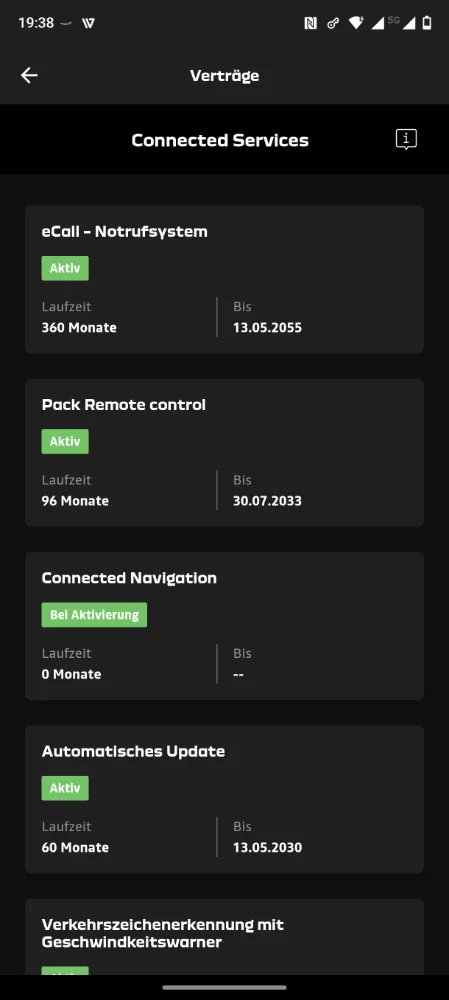Tap the bottom navigation gesture bar

(x=224, y=988)
